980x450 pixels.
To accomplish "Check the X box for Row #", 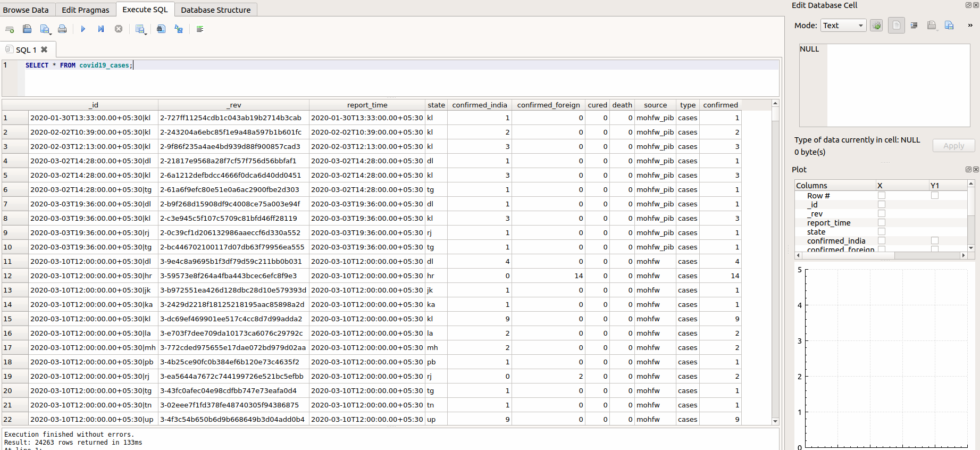I will pos(881,196).
